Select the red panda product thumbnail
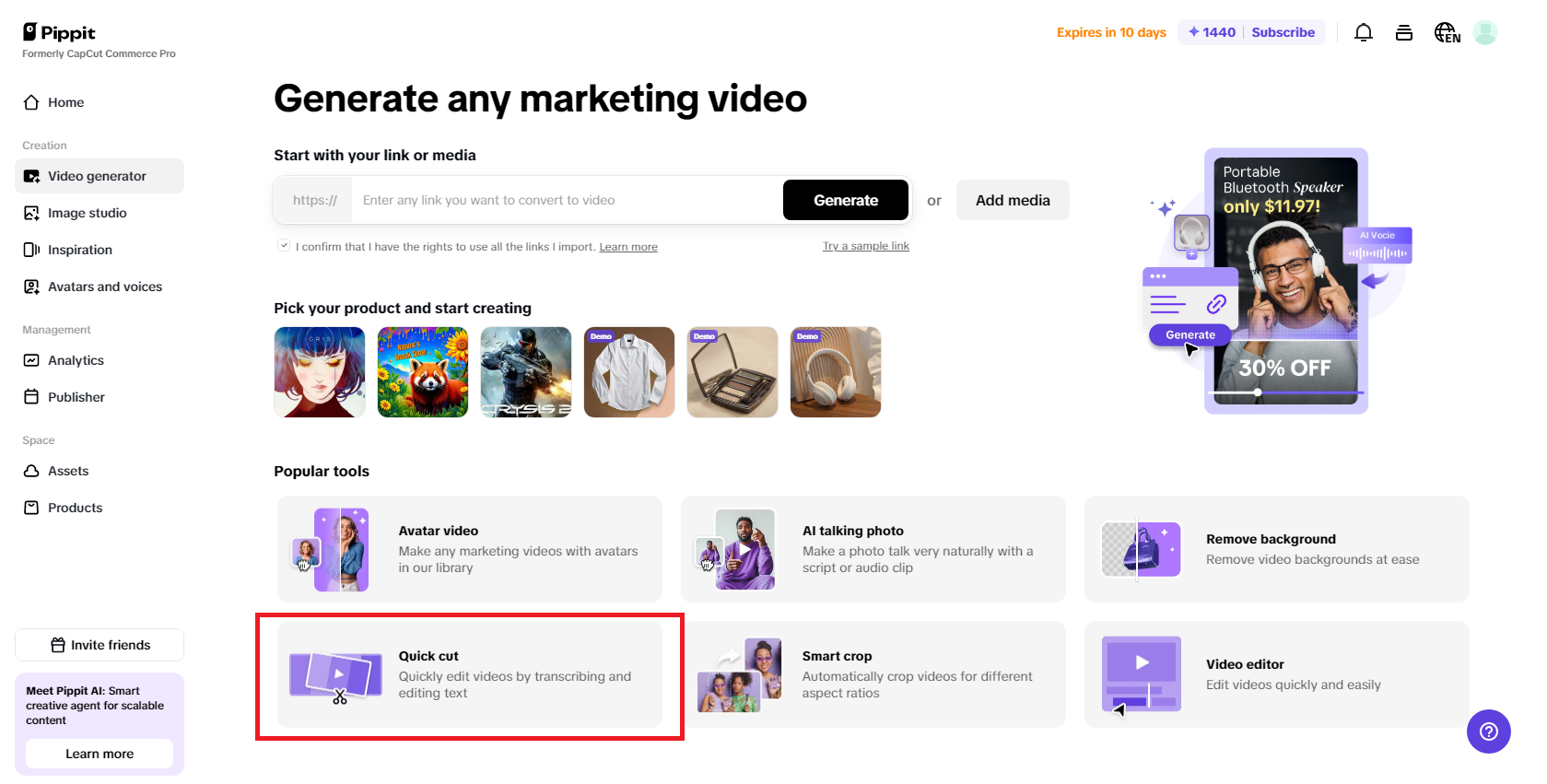 point(423,372)
